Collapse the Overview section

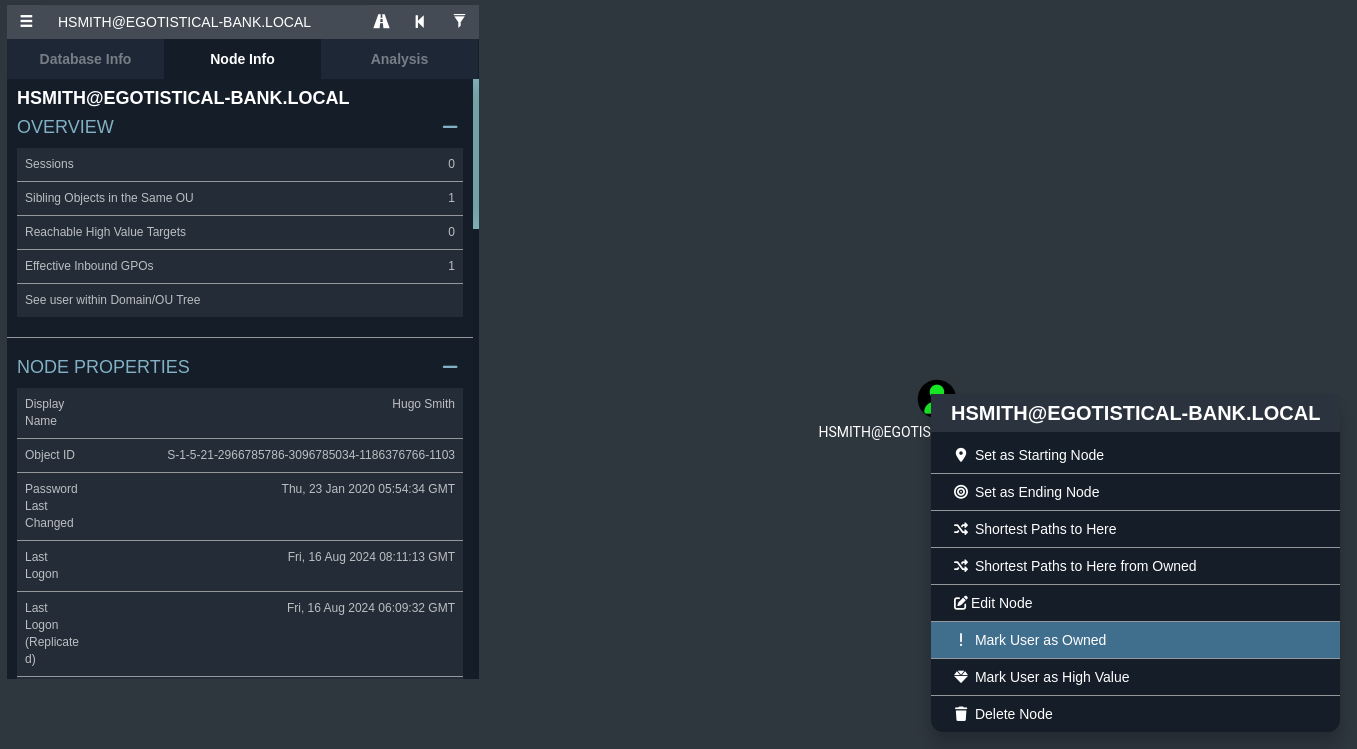pos(450,127)
